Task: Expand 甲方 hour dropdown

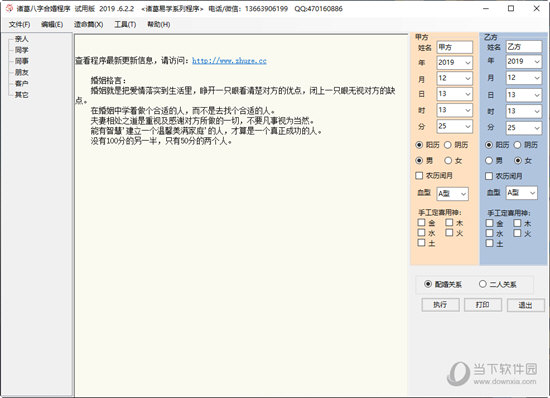Action: (468, 110)
